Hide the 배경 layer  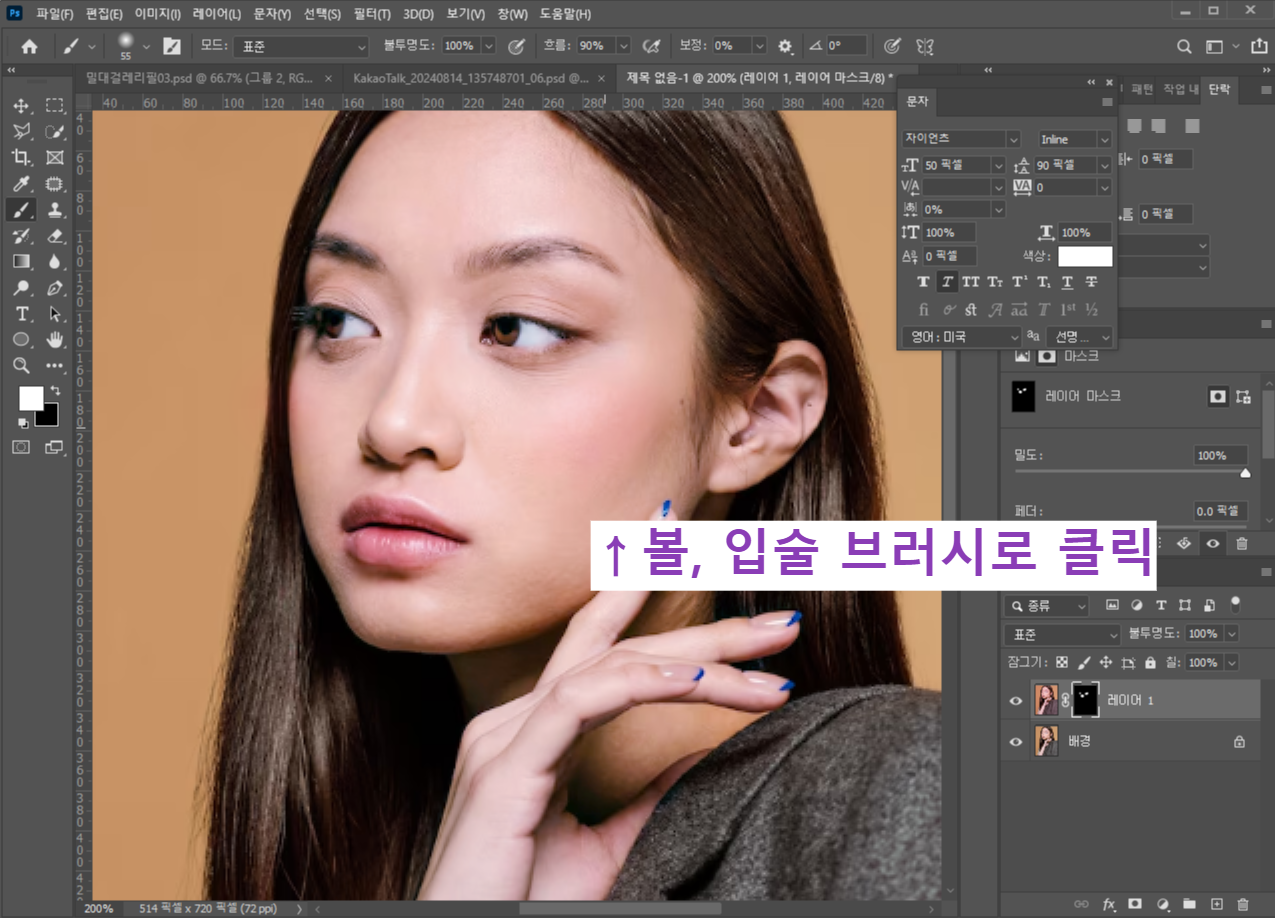click(1015, 741)
